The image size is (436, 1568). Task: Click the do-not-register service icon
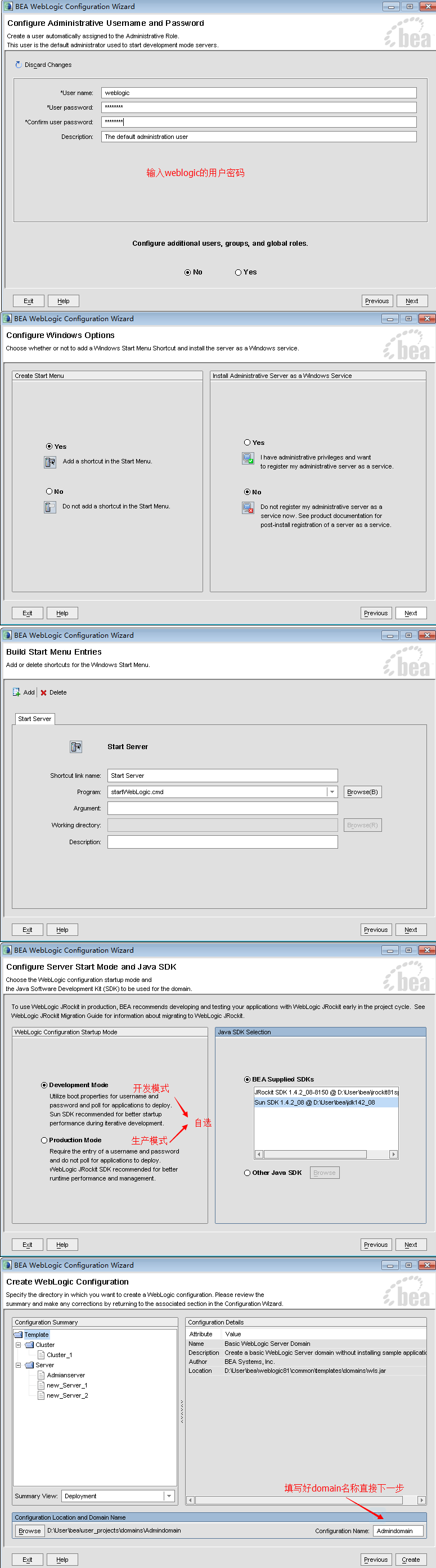tap(248, 508)
